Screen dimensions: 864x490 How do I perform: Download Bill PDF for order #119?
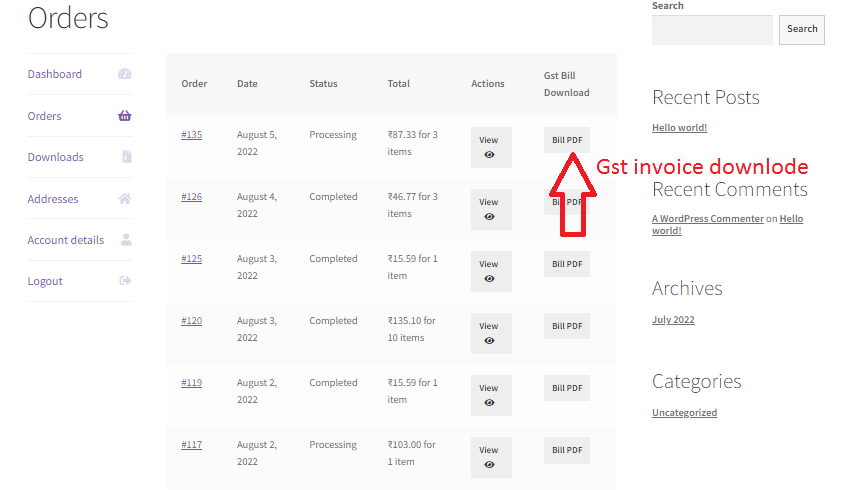tap(567, 388)
